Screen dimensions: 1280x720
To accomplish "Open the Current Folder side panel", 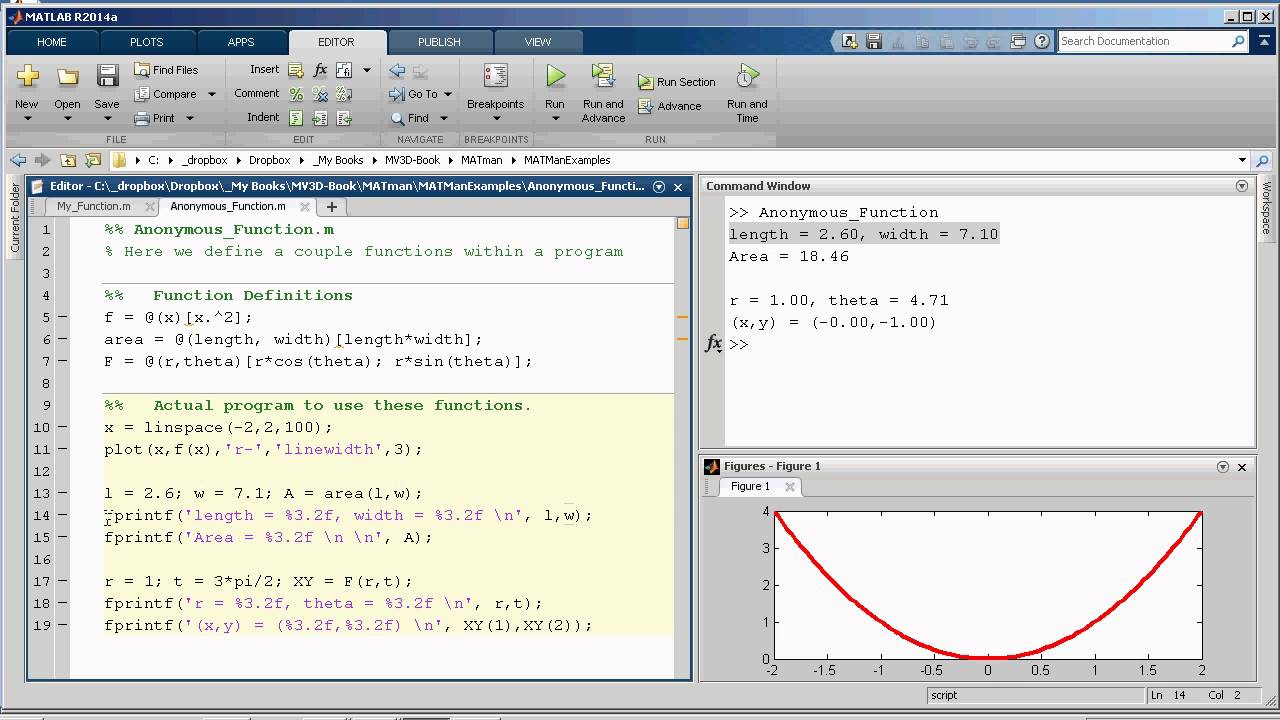I will tap(15, 218).
